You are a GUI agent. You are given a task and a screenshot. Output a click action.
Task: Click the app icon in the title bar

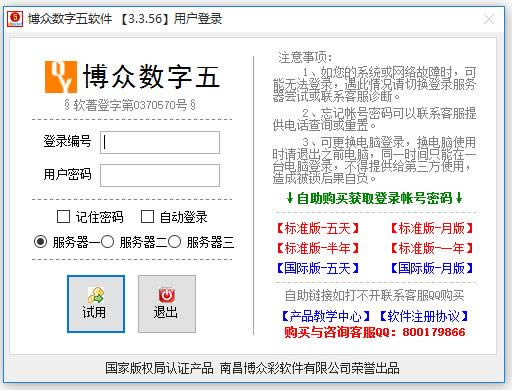(15, 19)
